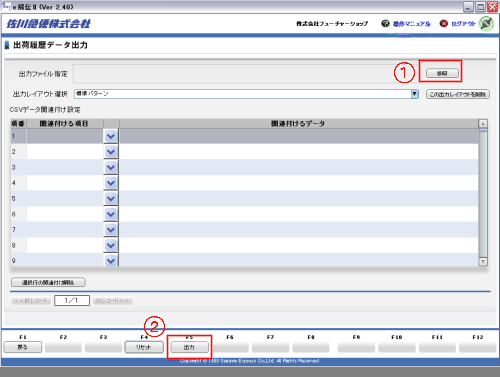Click the record page number field
500x377 pixels.
click(x=72, y=300)
